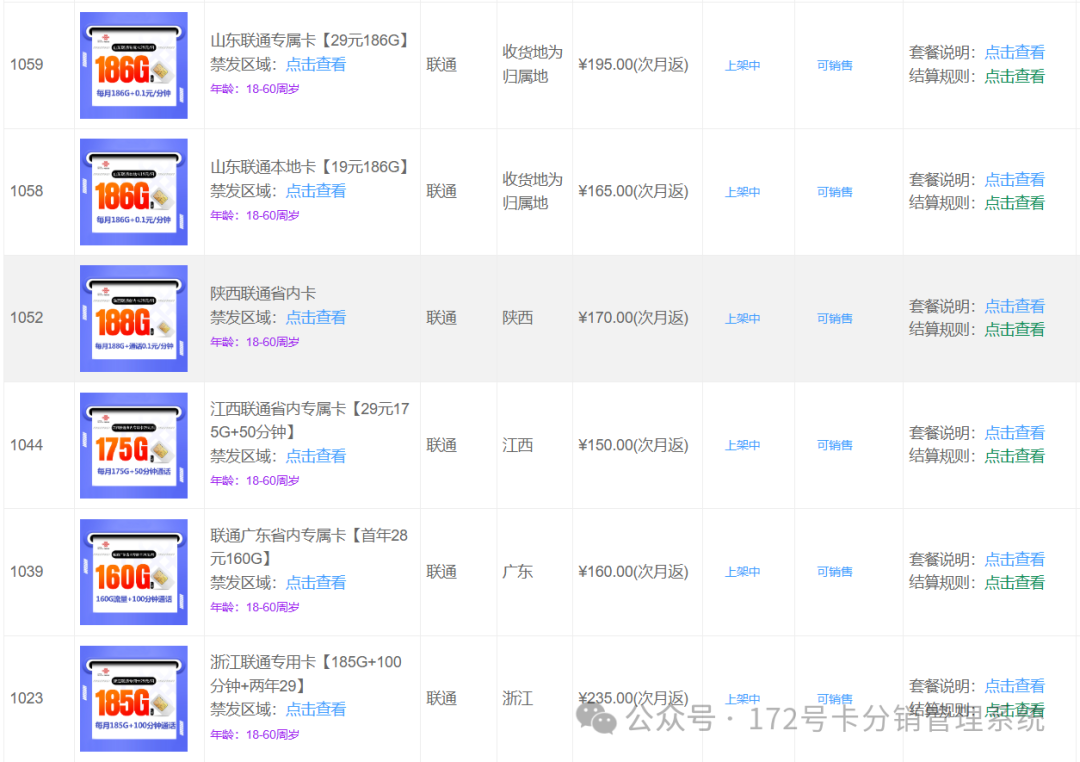This screenshot has width=1080, height=762.
Task: View 结算规则 for 江西联通 row 1044
Action: 1014,456
